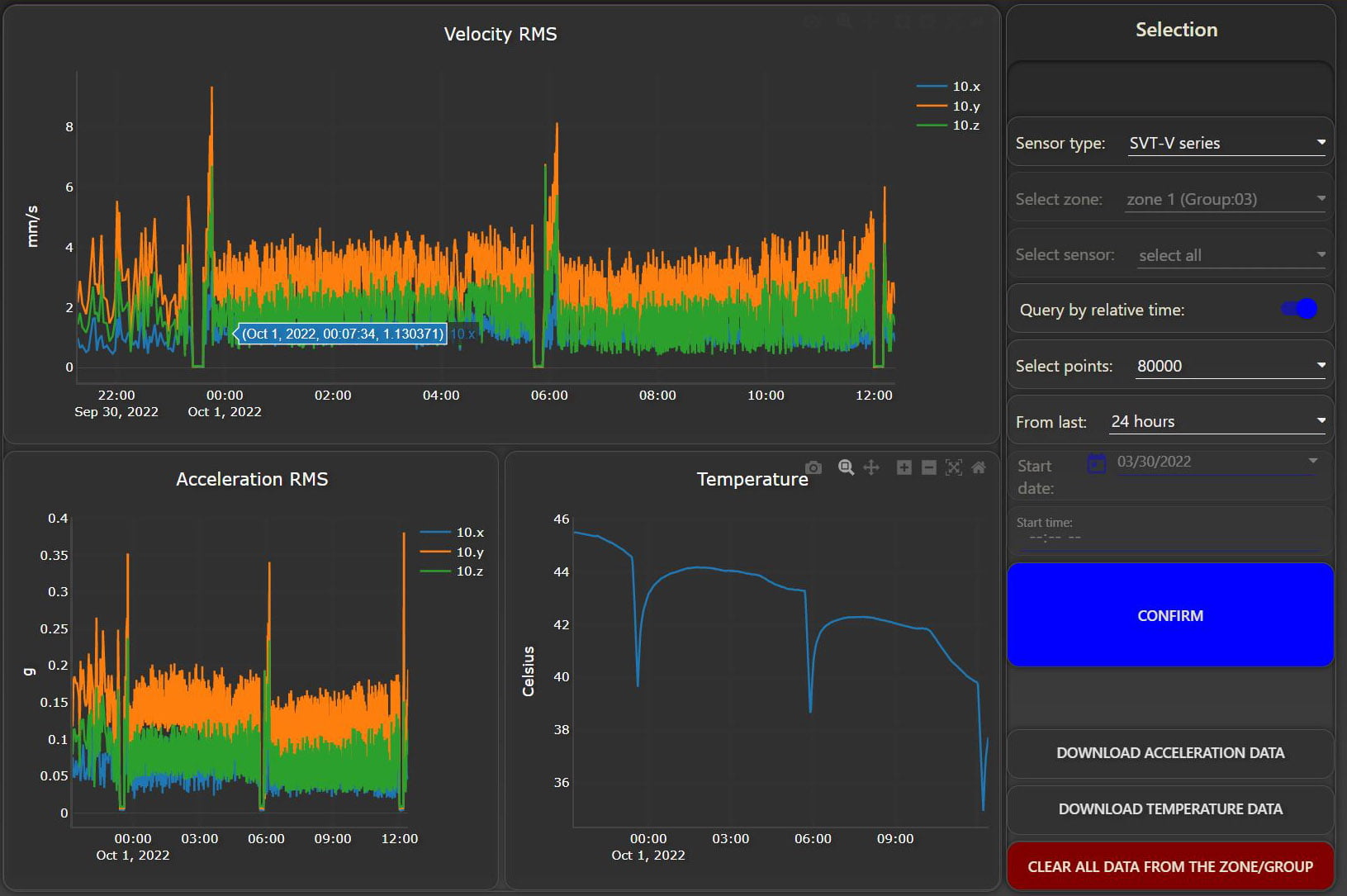Viewport: 1347px width, 896px height.
Task: Clear all data from the zone/group
Action: point(1170,866)
